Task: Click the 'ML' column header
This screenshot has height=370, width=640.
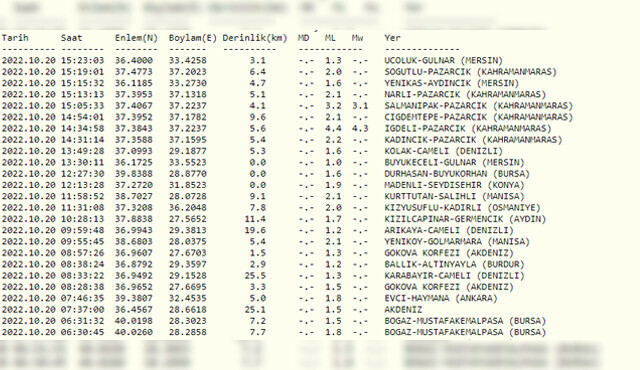Action: coord(330,38)
